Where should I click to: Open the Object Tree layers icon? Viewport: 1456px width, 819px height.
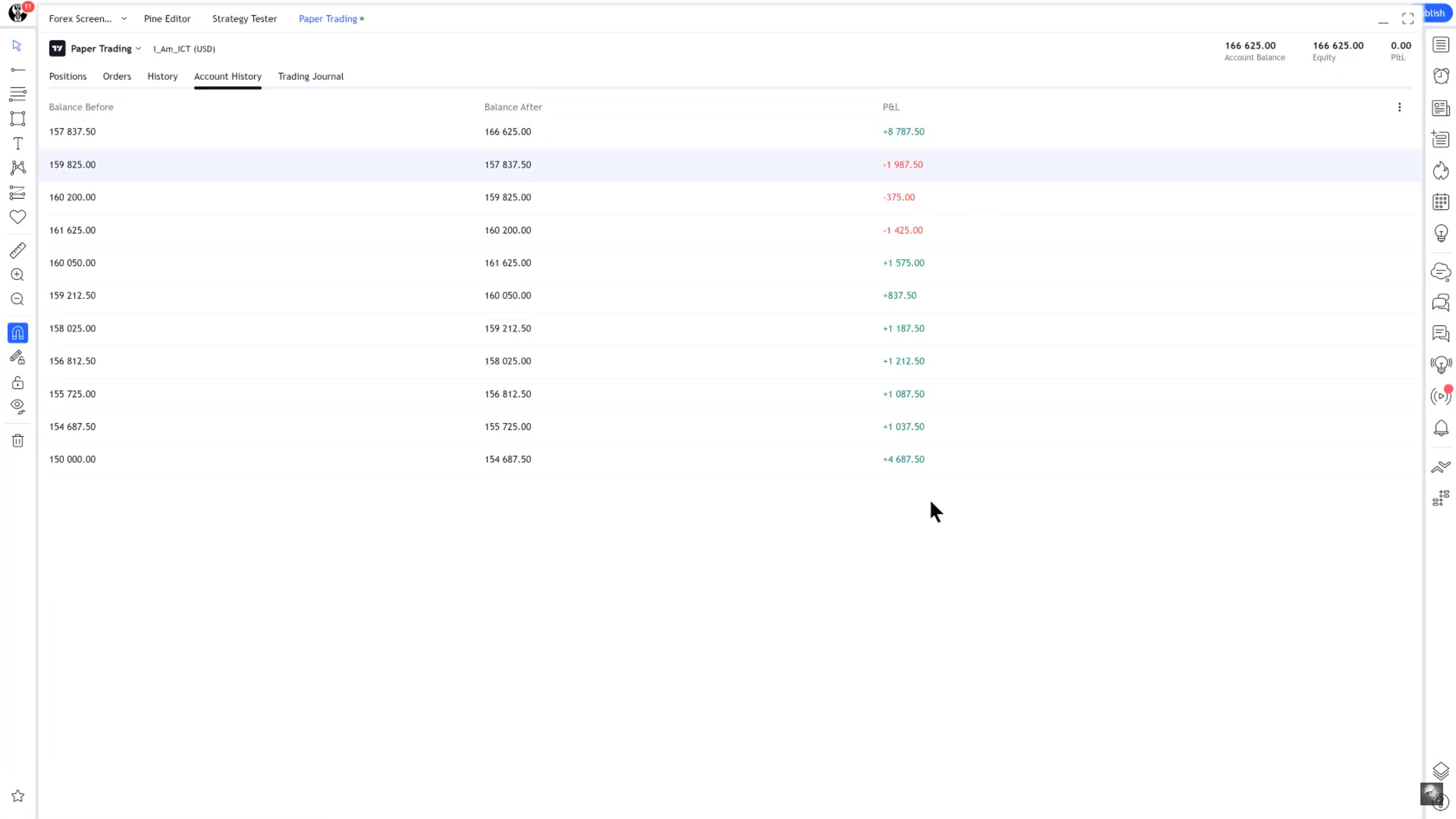1441,770
